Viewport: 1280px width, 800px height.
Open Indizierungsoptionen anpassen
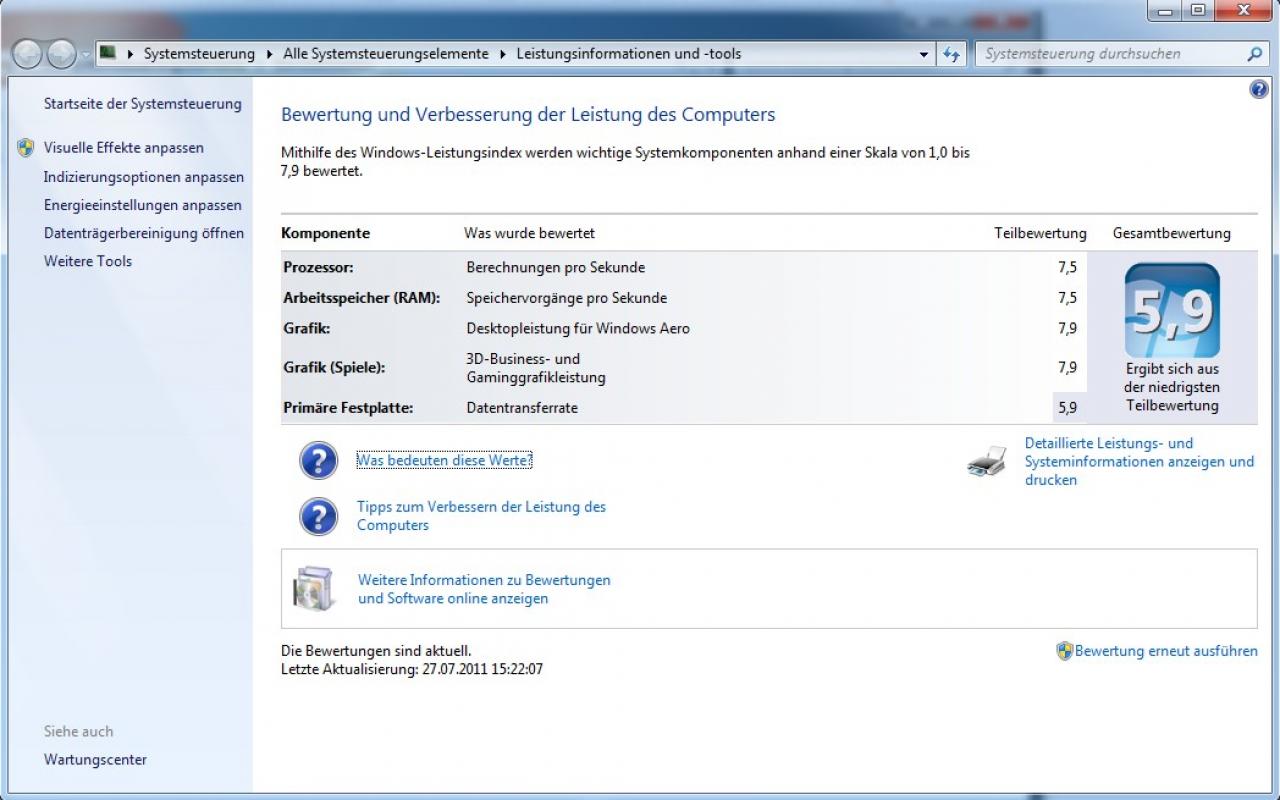(x=144, y=177)
